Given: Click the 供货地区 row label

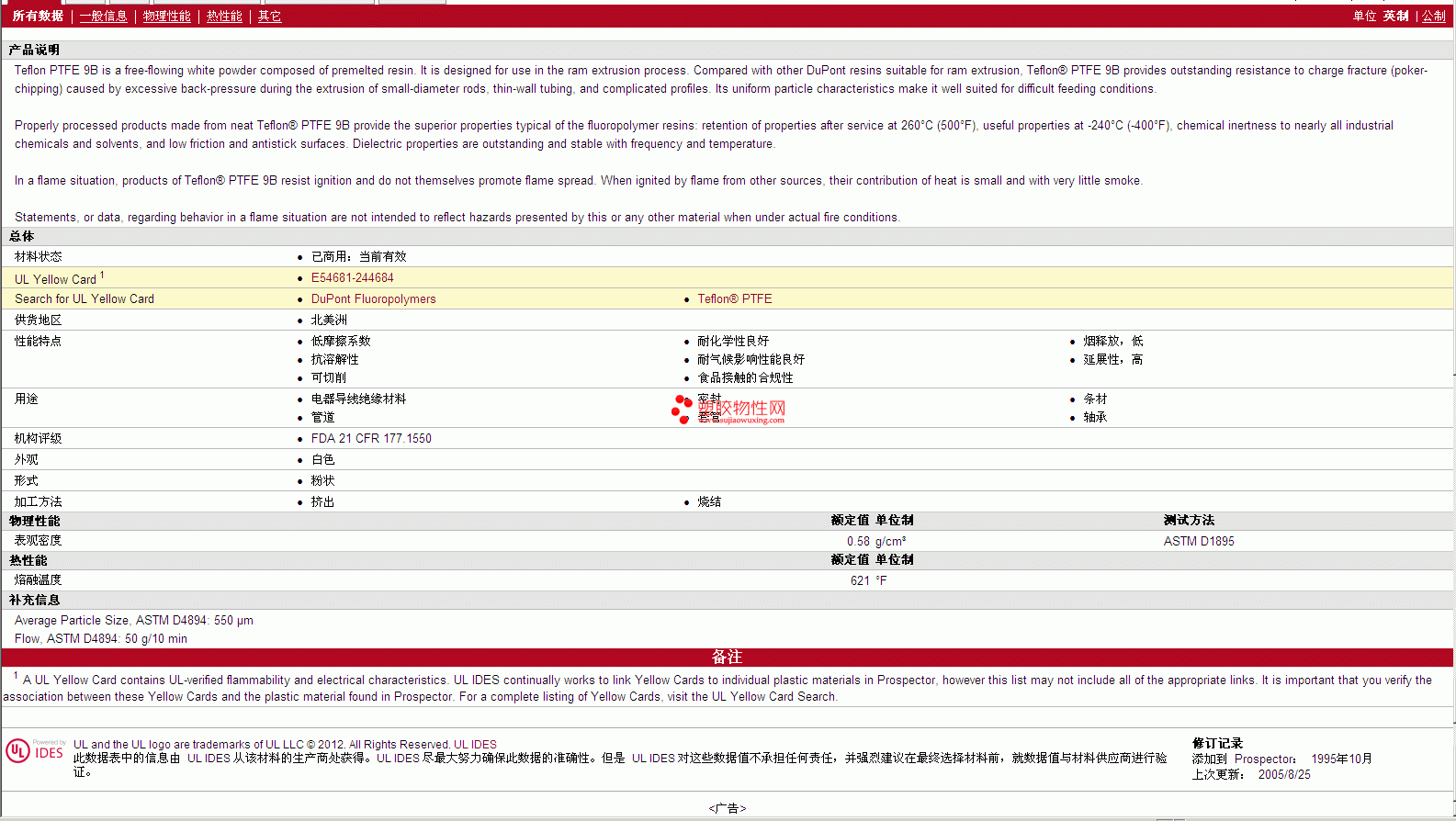Looking at the screenshot, I should point(39,321).
